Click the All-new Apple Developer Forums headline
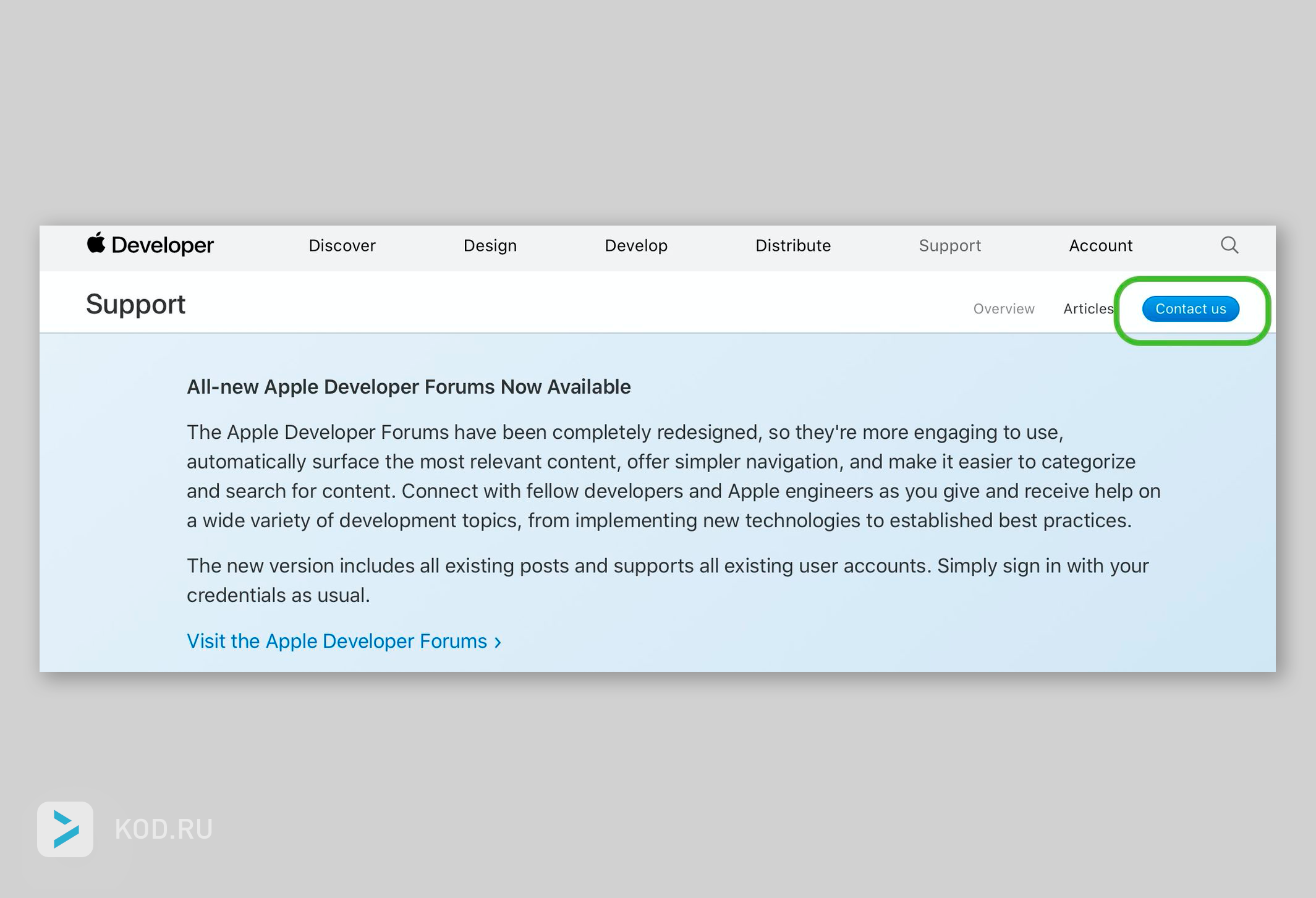This screenshot has width=1316, height=898. click(409, 387)
